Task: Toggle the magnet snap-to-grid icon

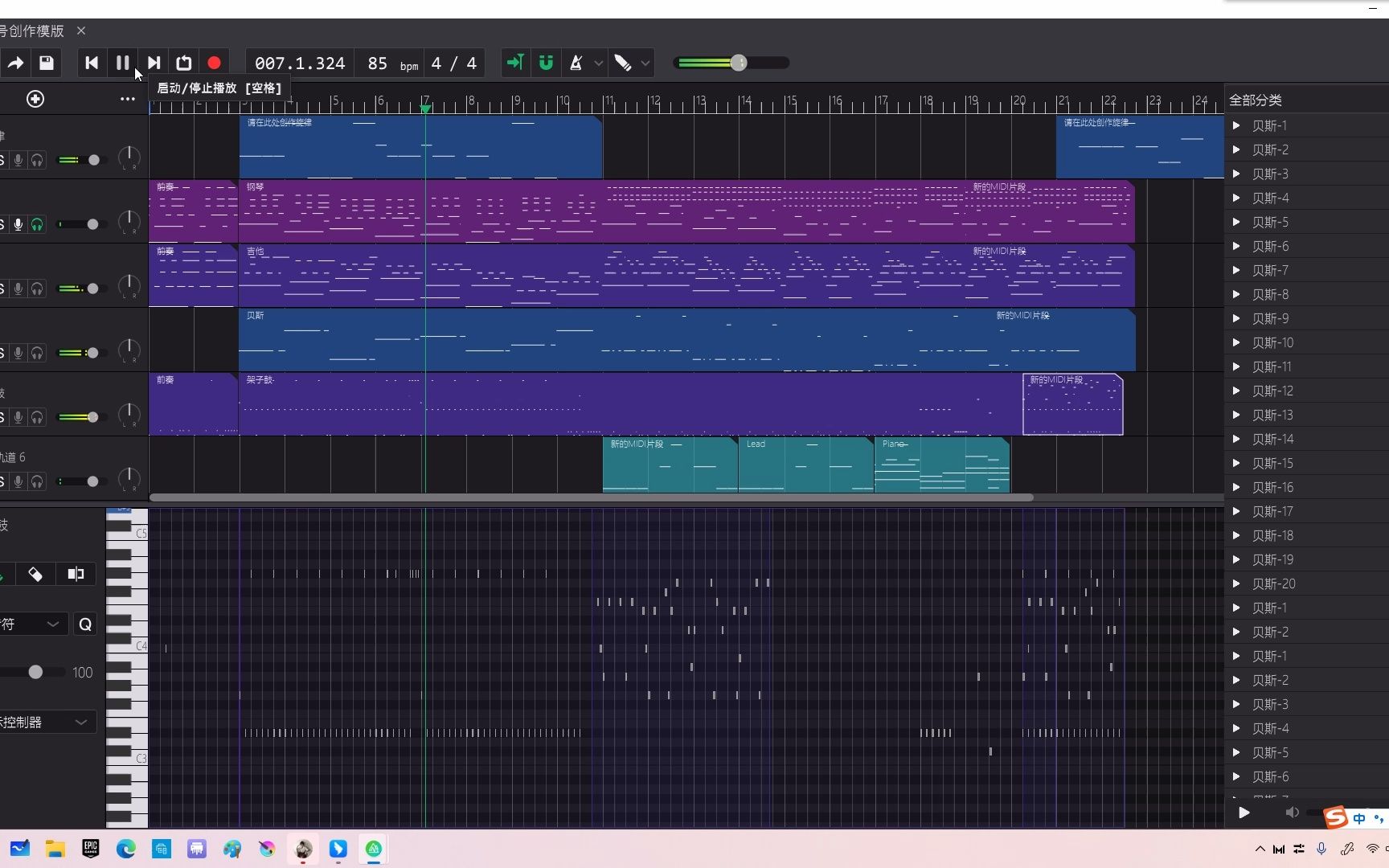Action: tap(546, 63)
